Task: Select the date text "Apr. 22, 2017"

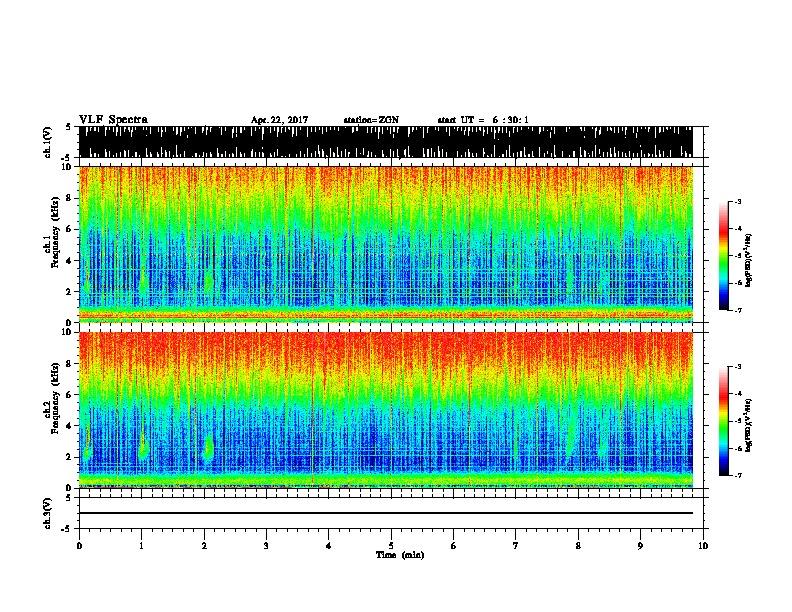Action: pos(279,120)
